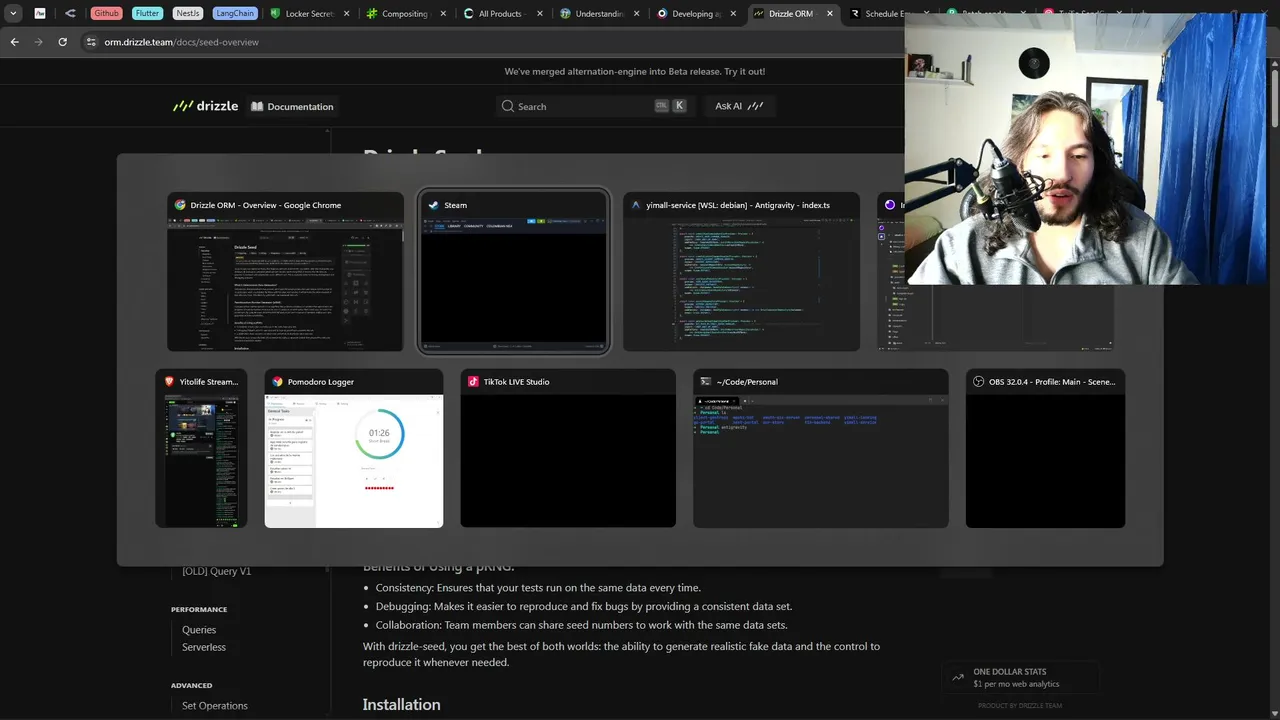Open the TikTok LIVE Studio window

point(568,448)
